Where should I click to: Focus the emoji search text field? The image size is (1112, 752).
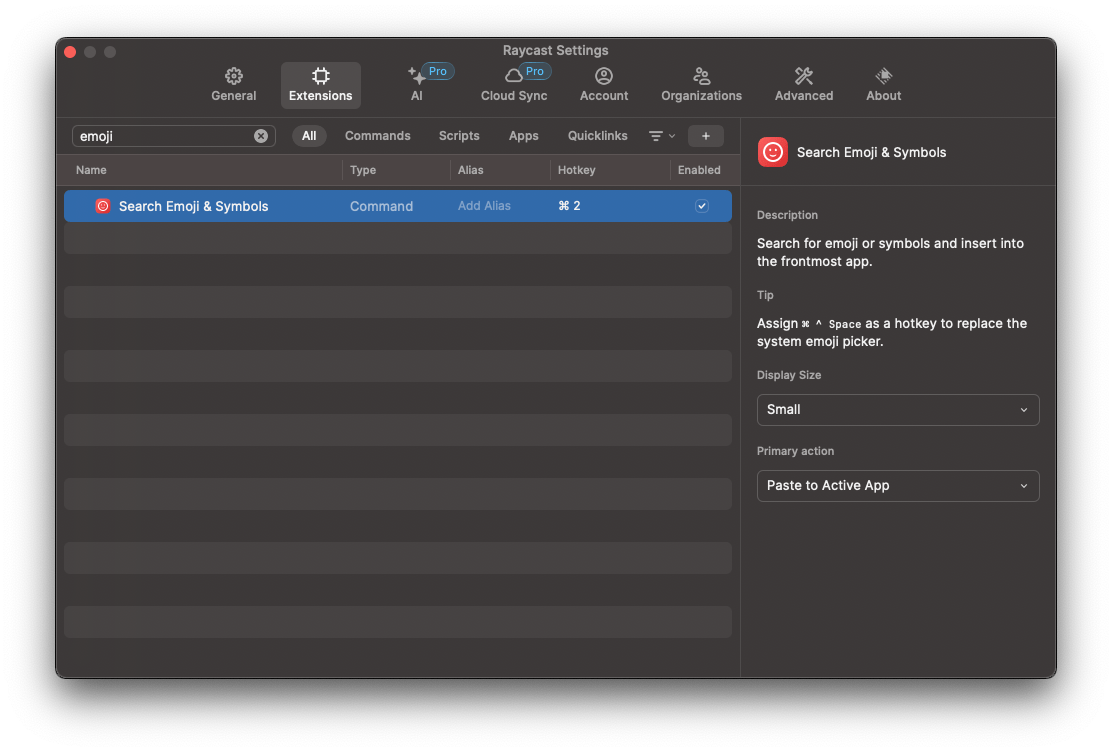(165, 136)
